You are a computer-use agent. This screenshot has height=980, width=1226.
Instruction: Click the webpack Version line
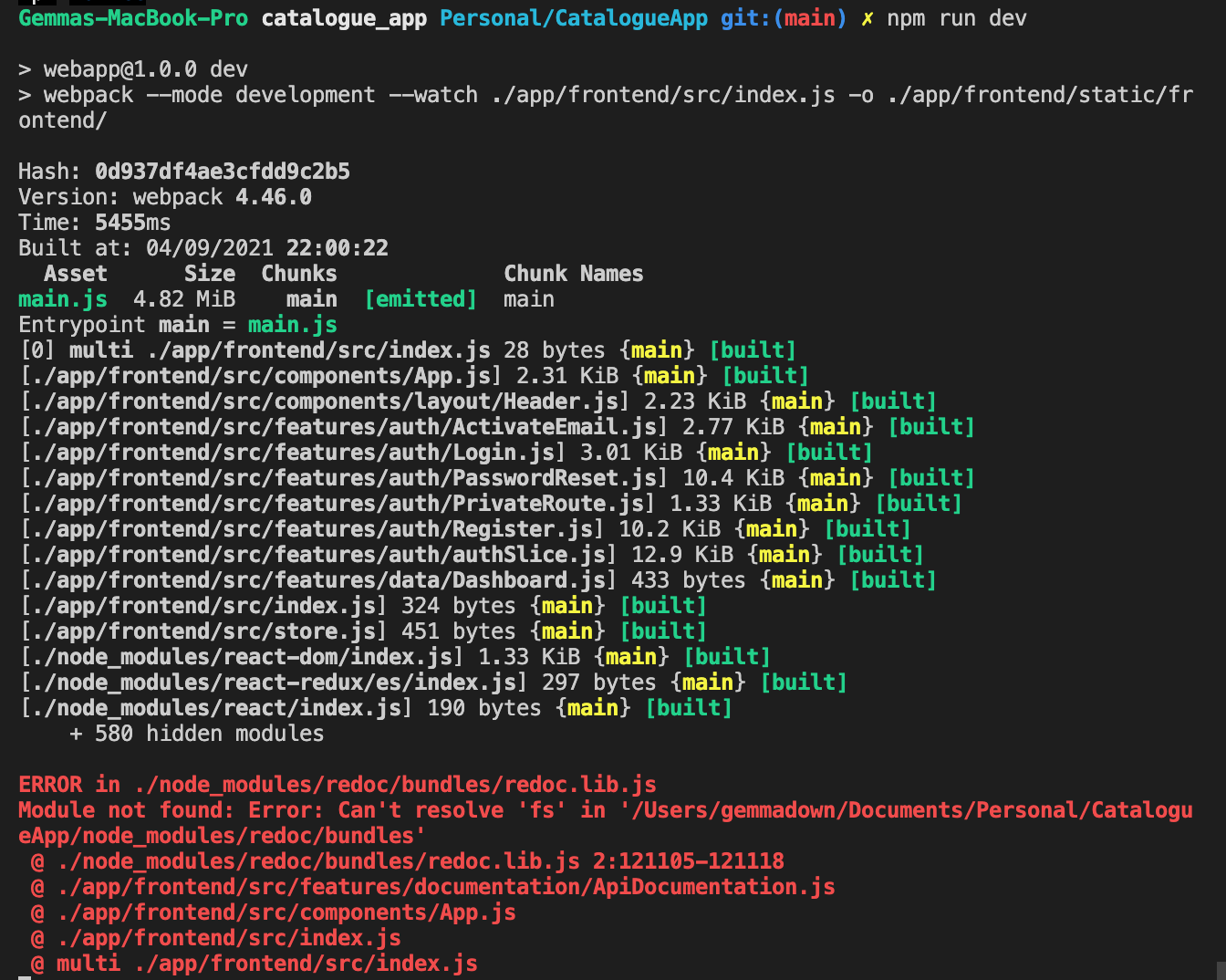click(x=164, y=196)
